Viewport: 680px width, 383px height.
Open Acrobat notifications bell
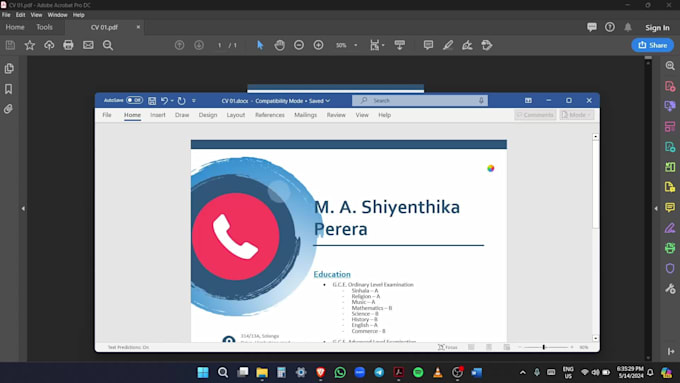click(x=628, y=27)
